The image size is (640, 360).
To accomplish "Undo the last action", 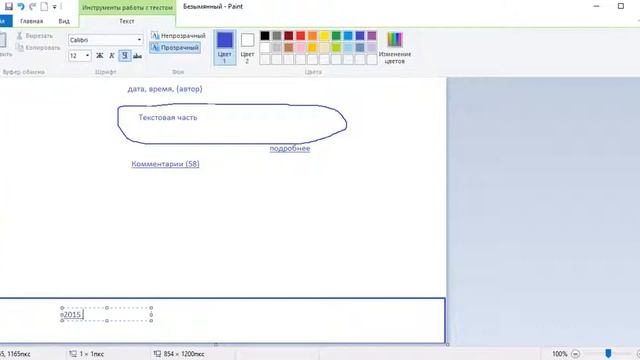I will pyautogui.click(x=21, y=6).
